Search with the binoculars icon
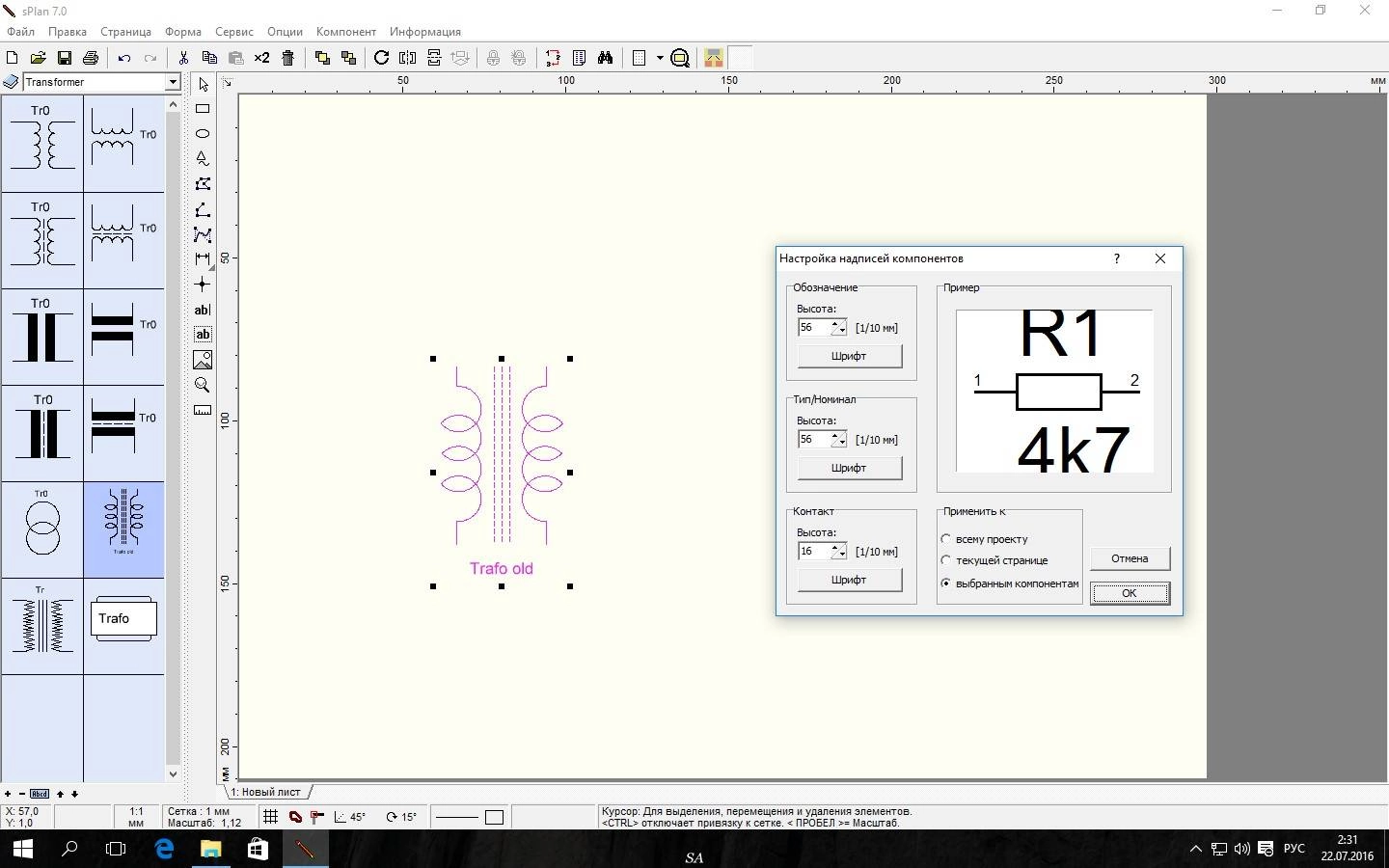Screen dimensions: 1389x868 pos(605,58)
